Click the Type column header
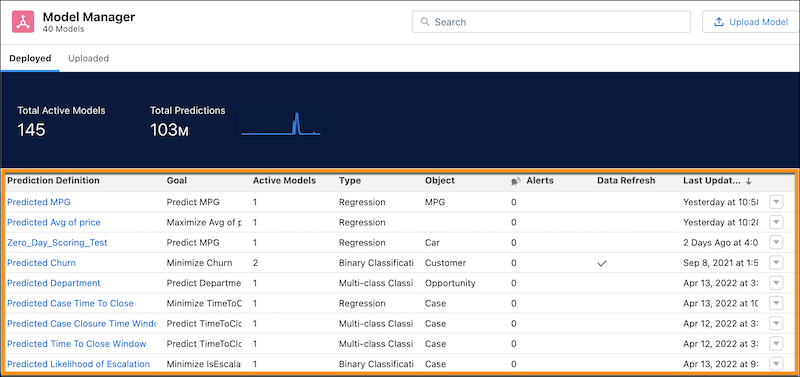This screenshot has height=377, width=800. point(349,181)
